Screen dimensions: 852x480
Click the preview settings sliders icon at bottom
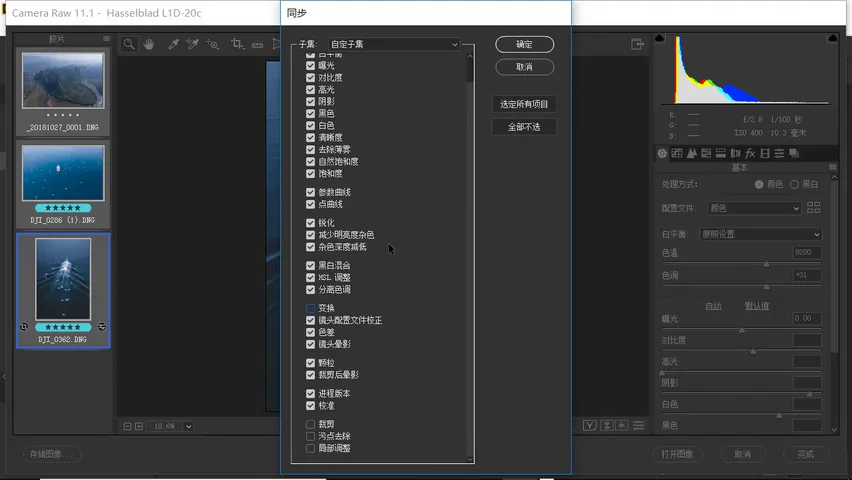(x=638, y=426)
